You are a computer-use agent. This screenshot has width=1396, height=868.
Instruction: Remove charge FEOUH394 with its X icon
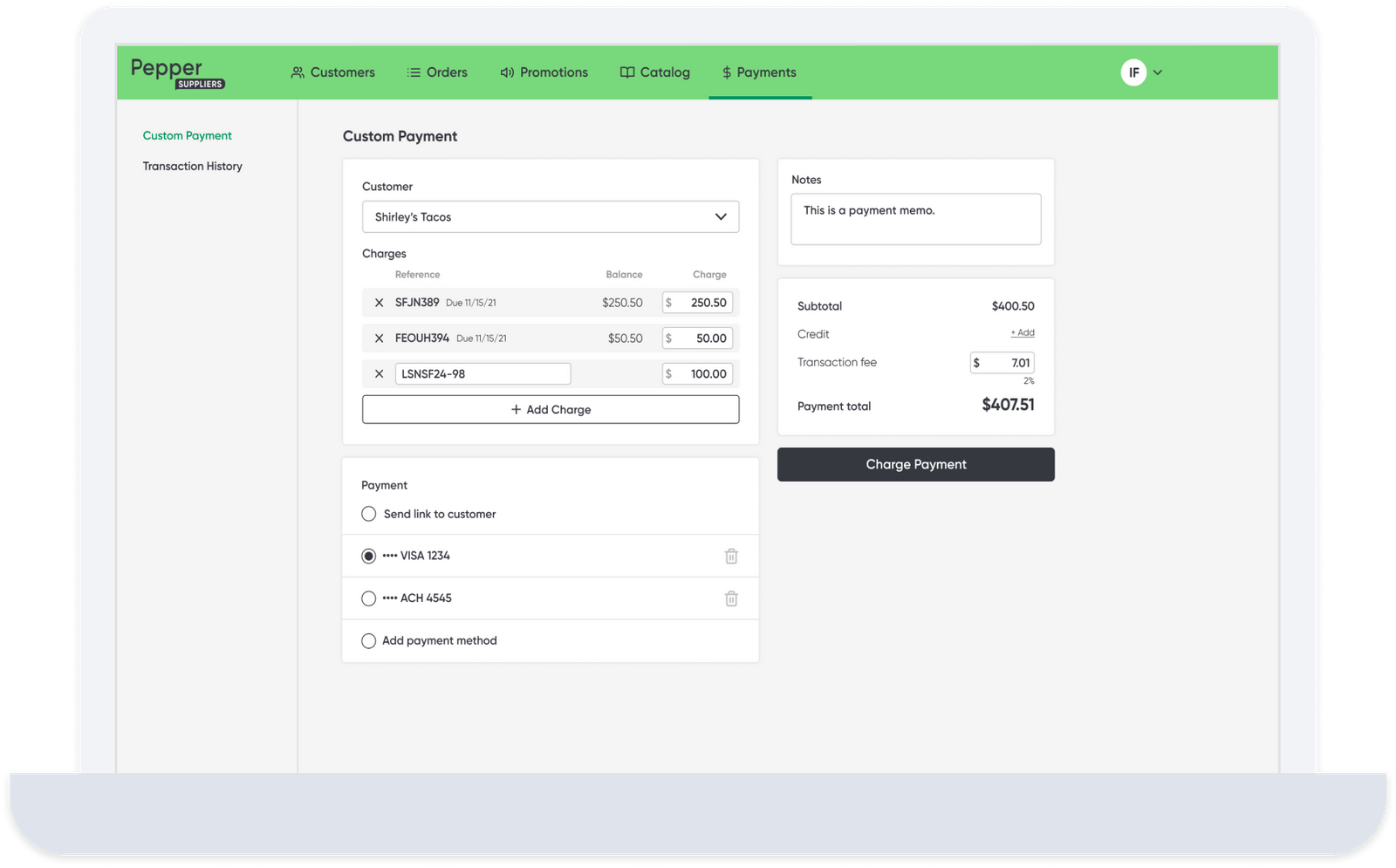pos(379,338)
